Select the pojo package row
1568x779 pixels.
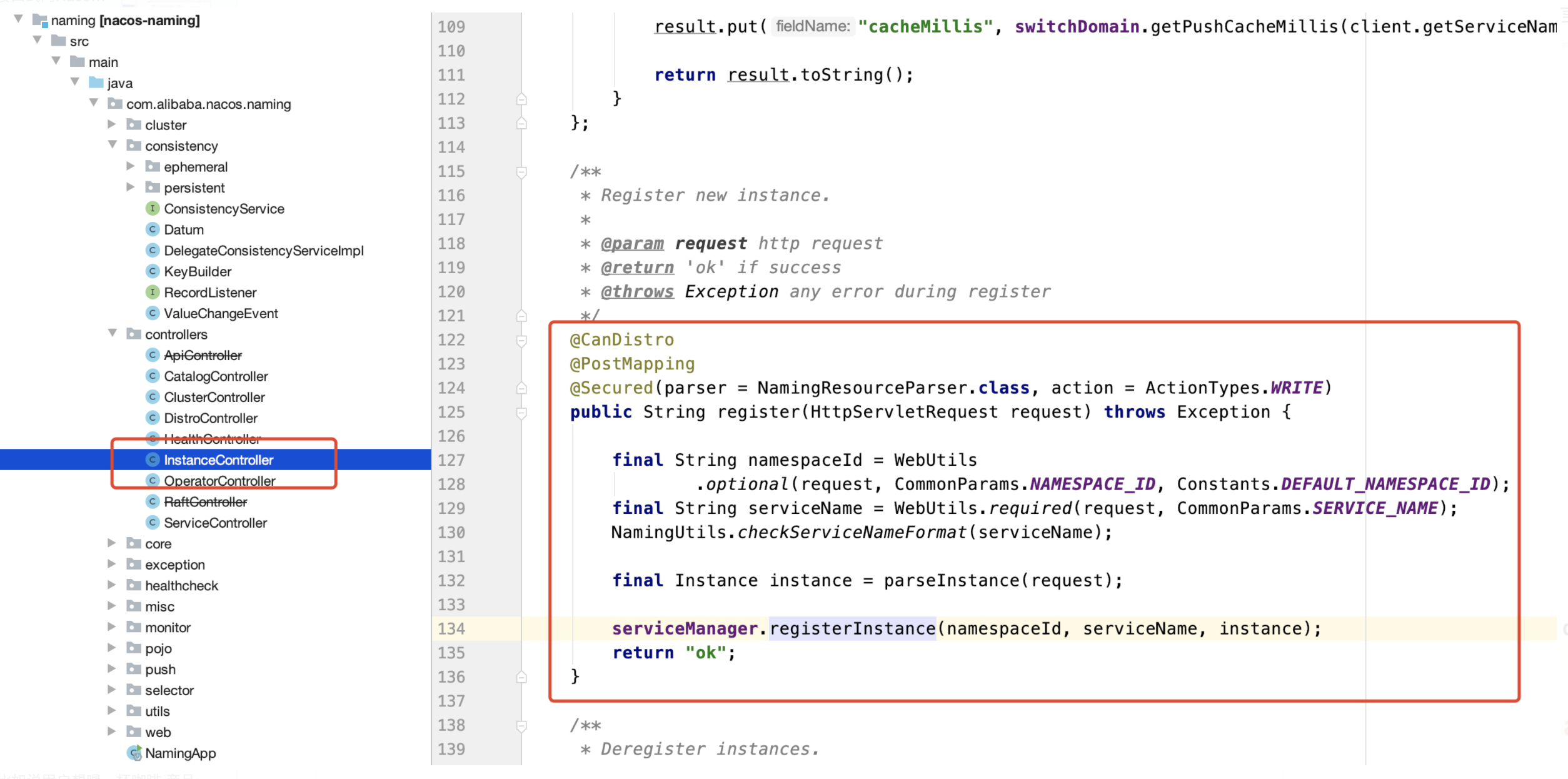(x=158, y=648)
